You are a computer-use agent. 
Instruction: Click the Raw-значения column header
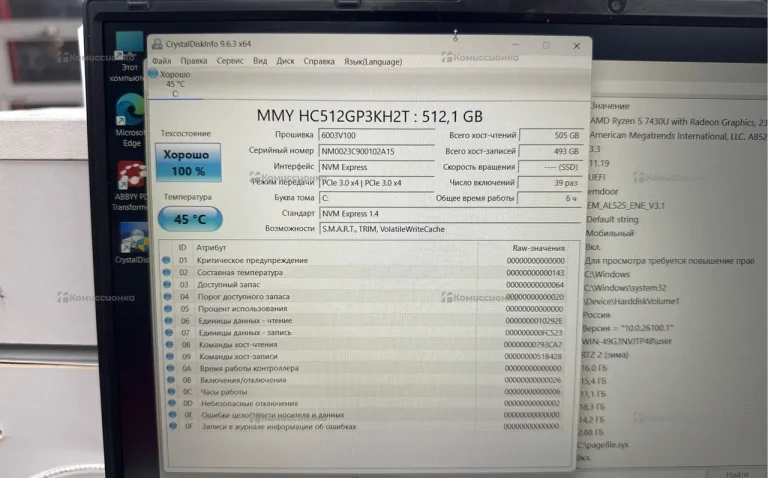(x=538, y=248)
